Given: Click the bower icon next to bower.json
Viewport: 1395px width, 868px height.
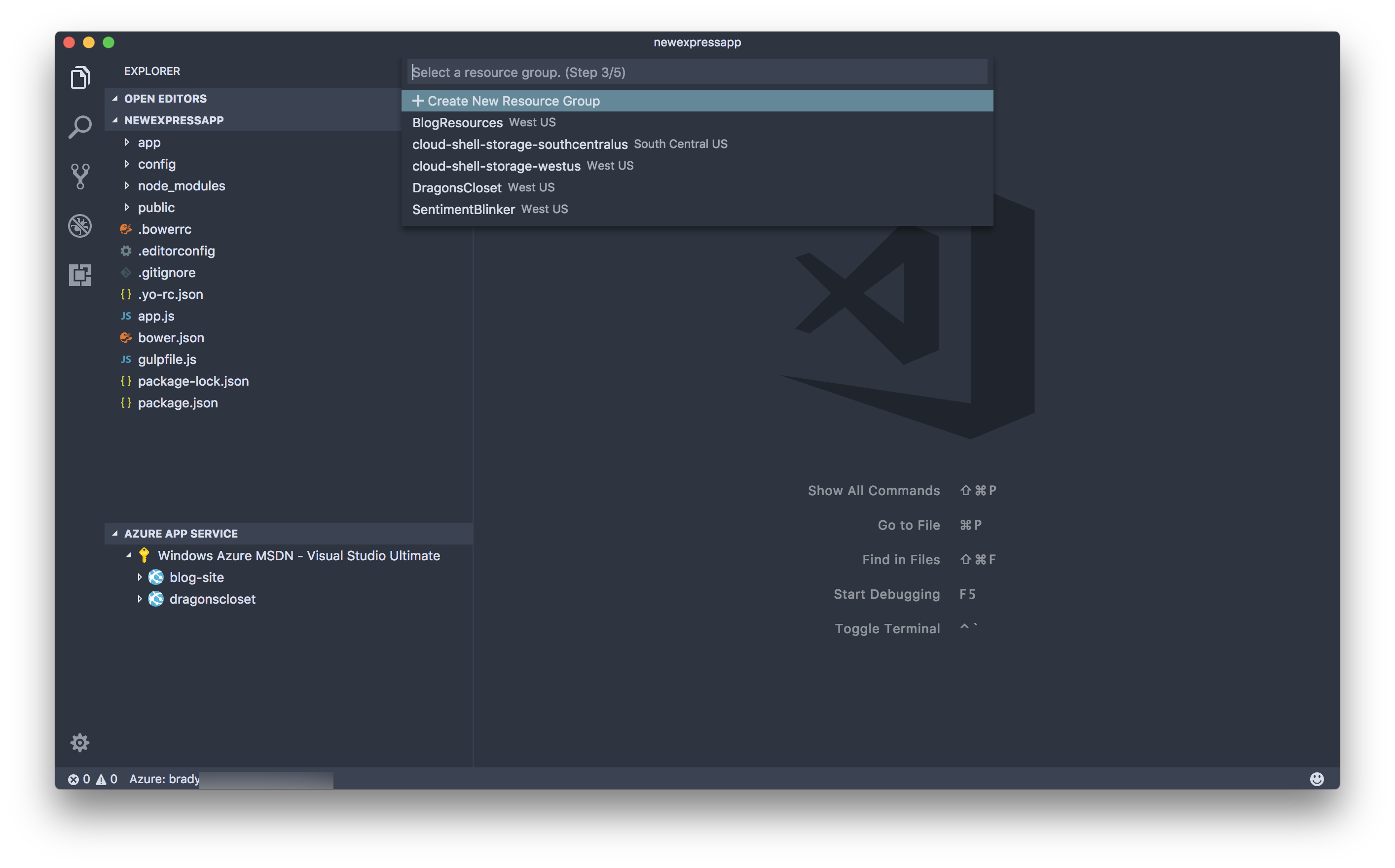Looking at the screenshot, I should click(126, 337).
